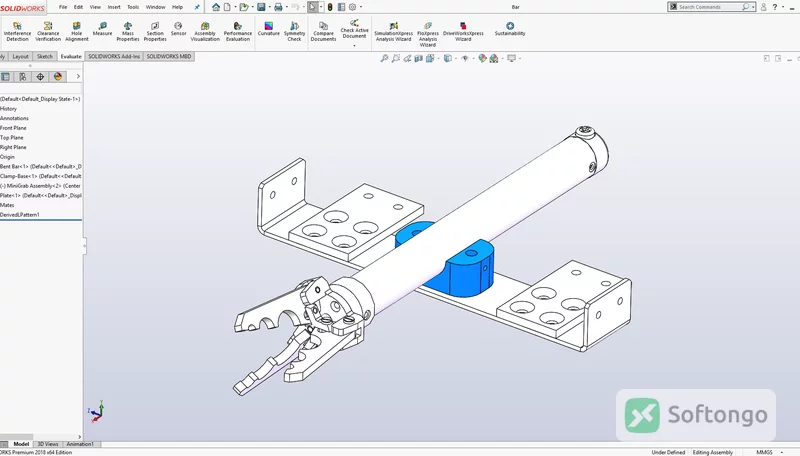Screen dimensions: 800x456
Task: Open the File menu
Action: click(63, 7)
